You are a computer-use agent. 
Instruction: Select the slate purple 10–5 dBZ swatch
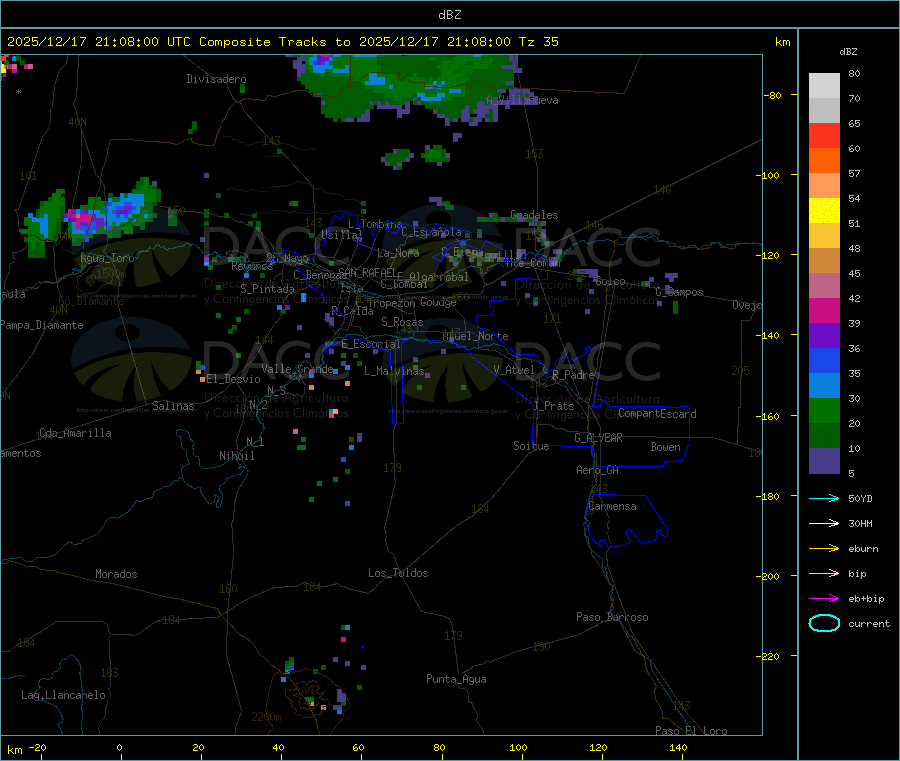tap(824, 461)
